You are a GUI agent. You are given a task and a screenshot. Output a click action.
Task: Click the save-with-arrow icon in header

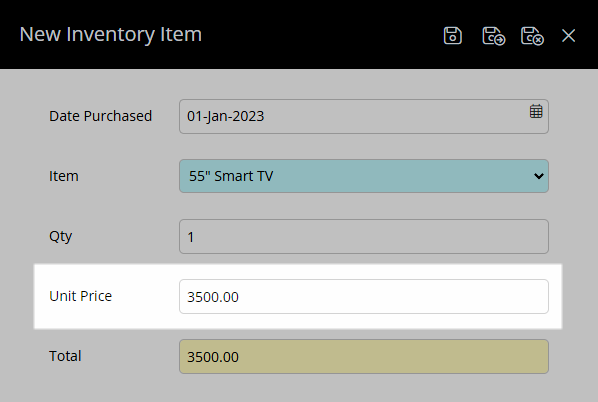point(494,36)
